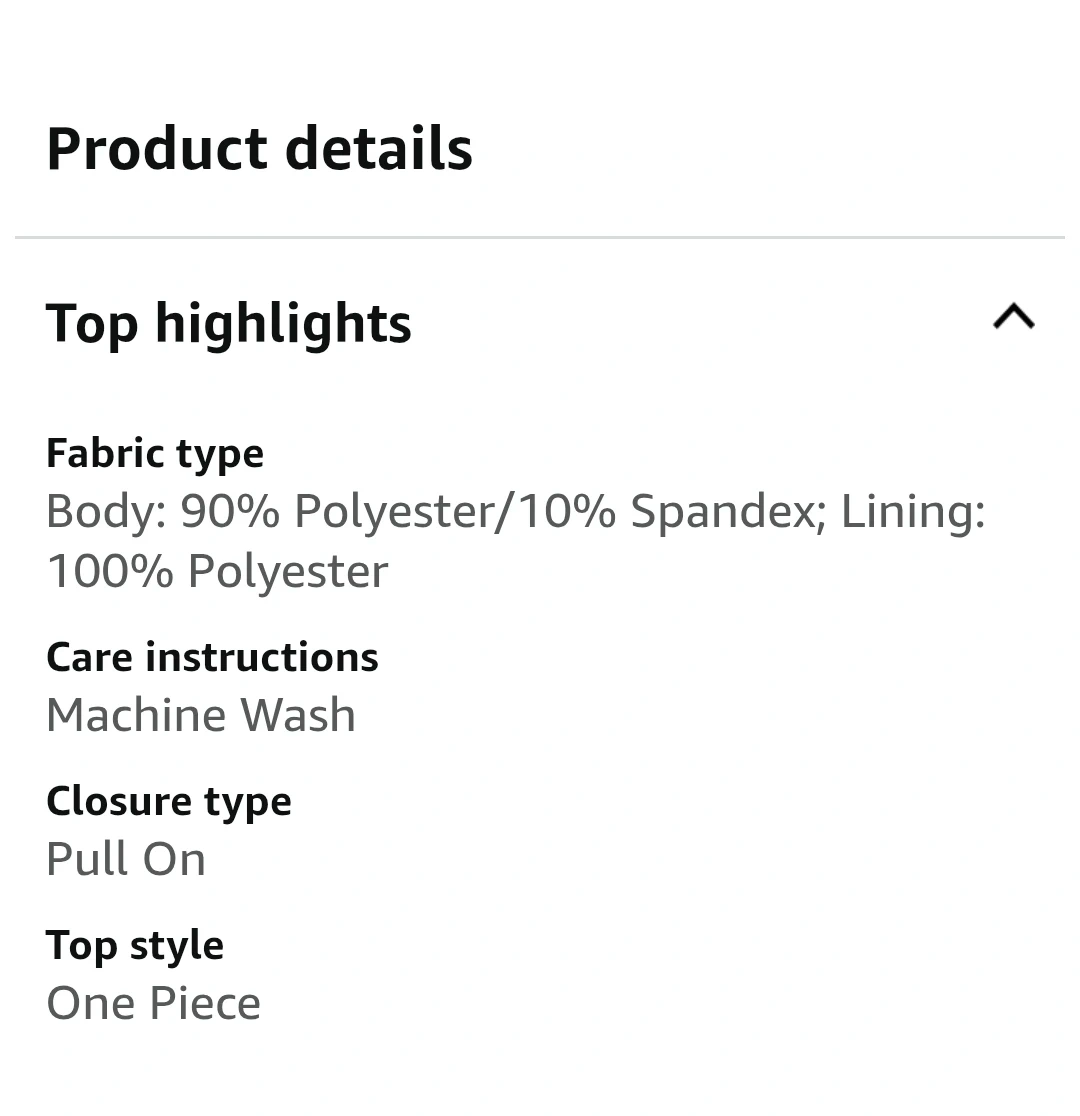This screenshot has width=1080, height=1116.
Task: Select the Fabric type label
Action: coord(155,453)
